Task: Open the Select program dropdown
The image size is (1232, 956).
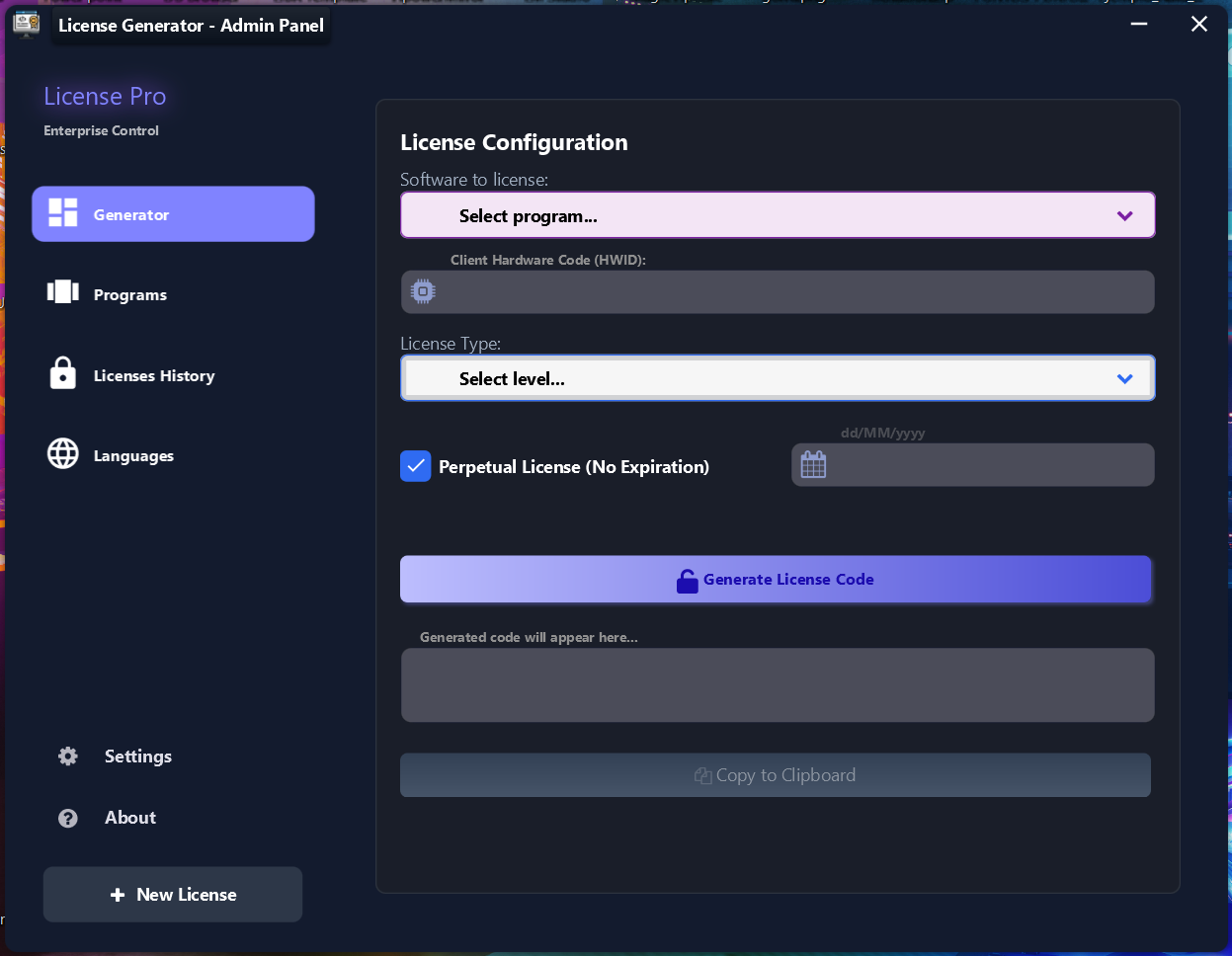Action: click(x=778, y=215)
